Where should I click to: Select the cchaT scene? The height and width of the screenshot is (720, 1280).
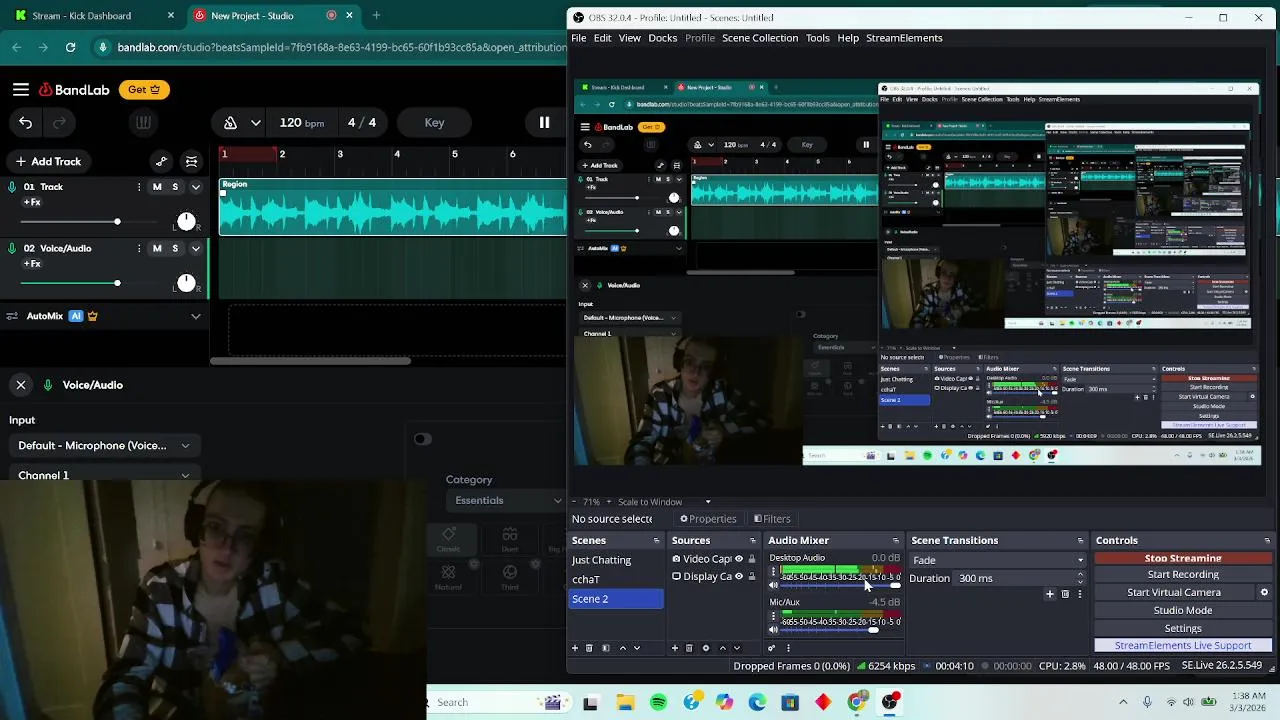tap(616, 579)
